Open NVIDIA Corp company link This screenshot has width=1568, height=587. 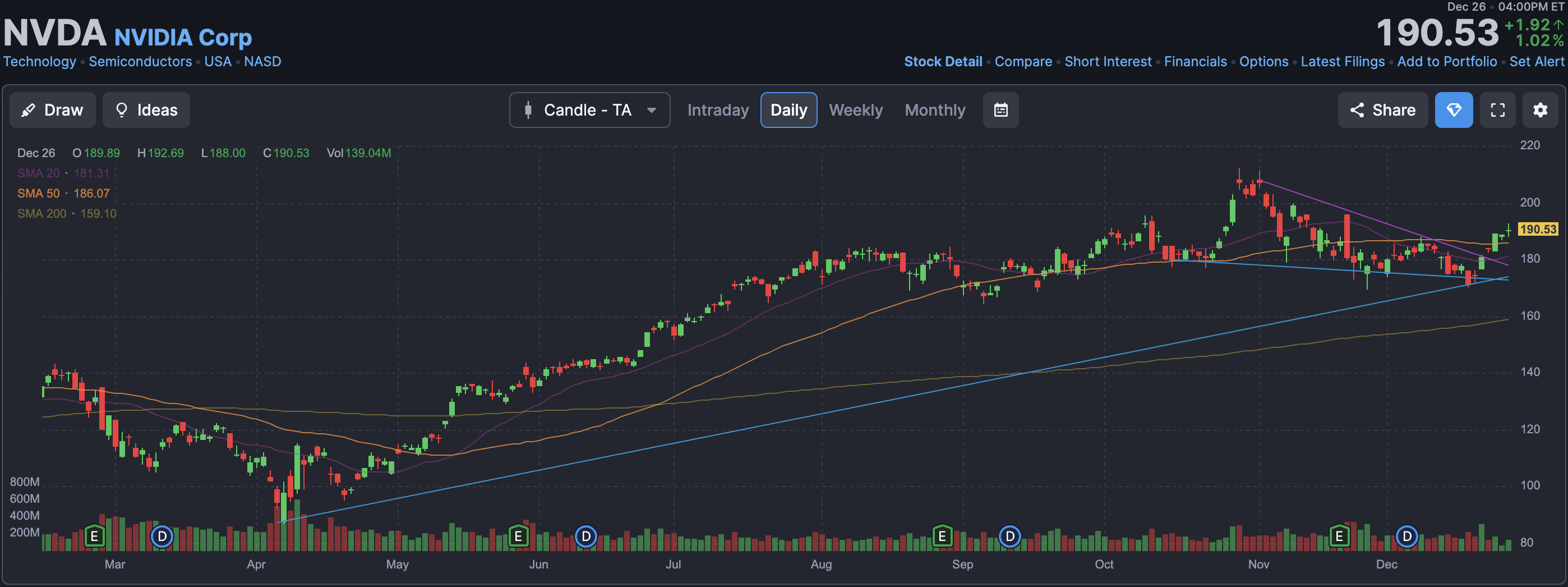[x=183, y=37]
